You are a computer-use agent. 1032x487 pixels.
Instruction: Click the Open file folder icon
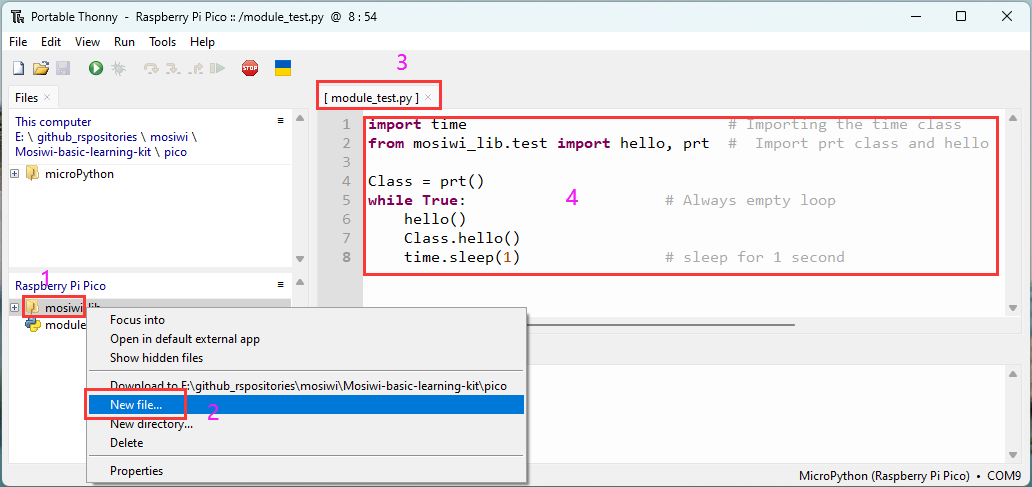pos(41,68)
